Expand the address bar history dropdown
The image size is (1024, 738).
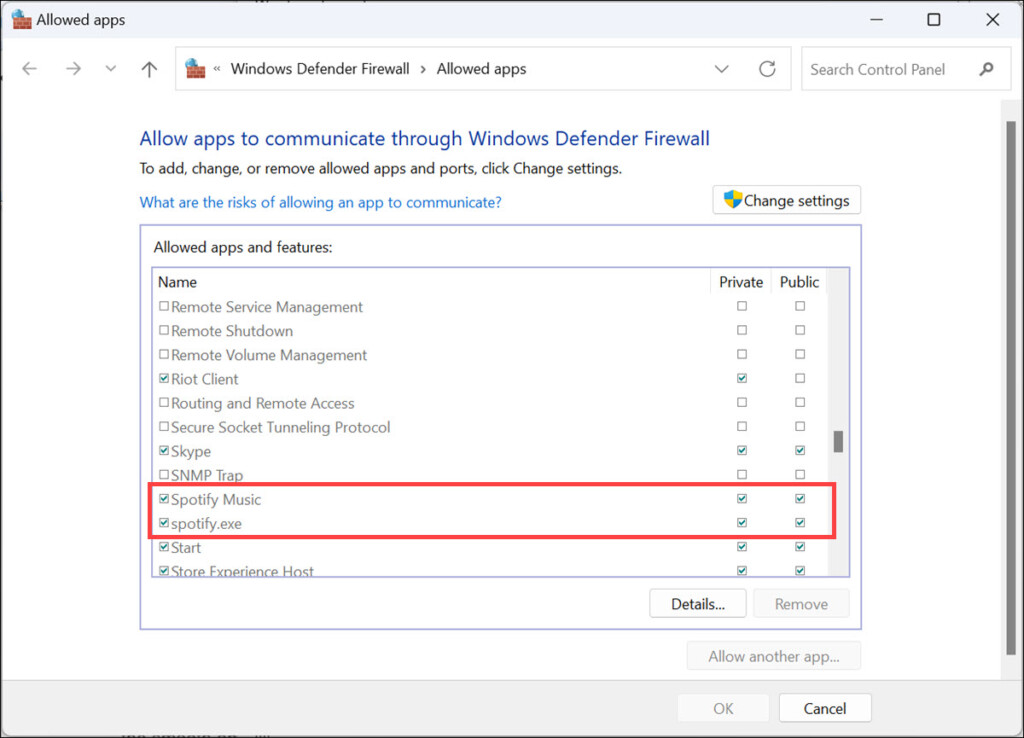721,69
